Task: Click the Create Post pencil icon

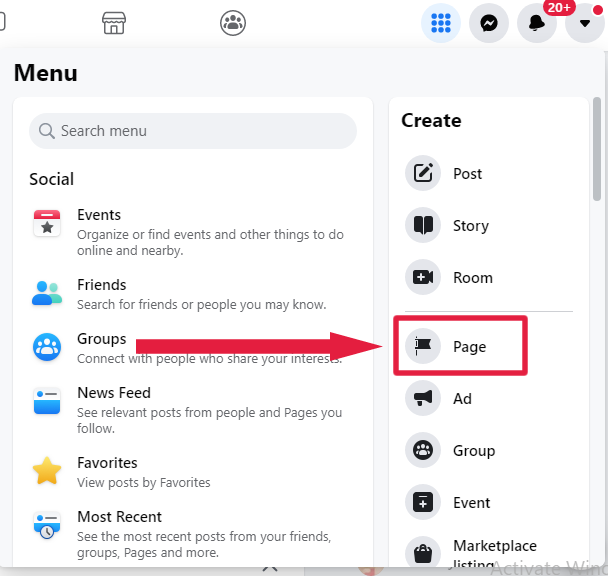Action: [x=423, y=173]
